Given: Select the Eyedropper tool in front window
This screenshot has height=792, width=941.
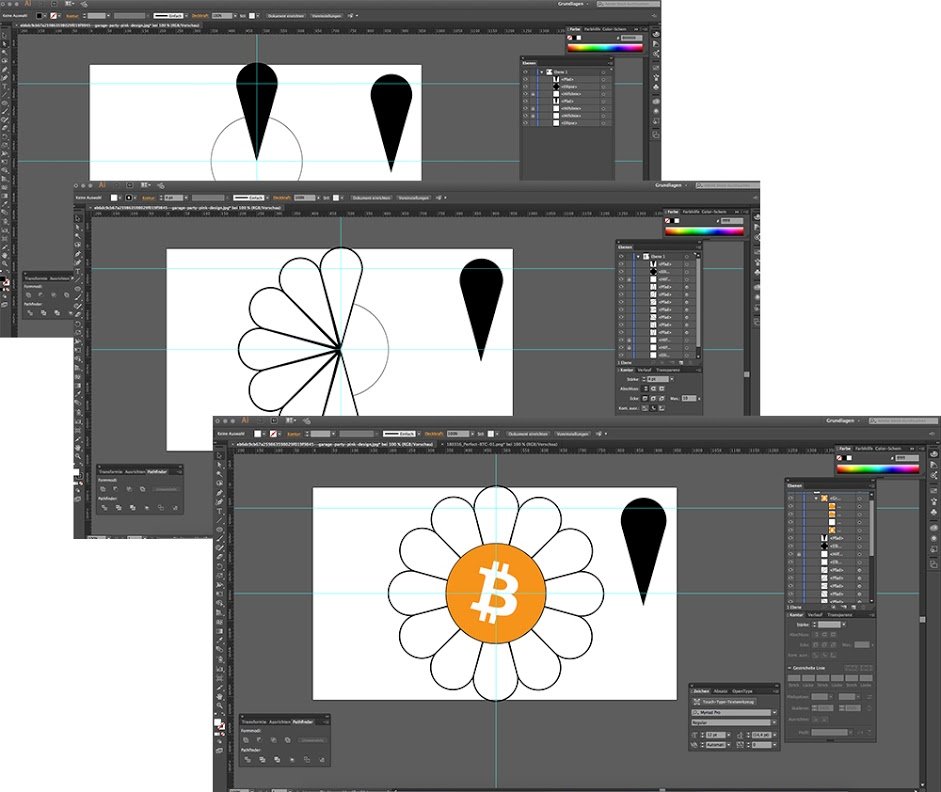Looking at the screenshot, I should point(220,640).
